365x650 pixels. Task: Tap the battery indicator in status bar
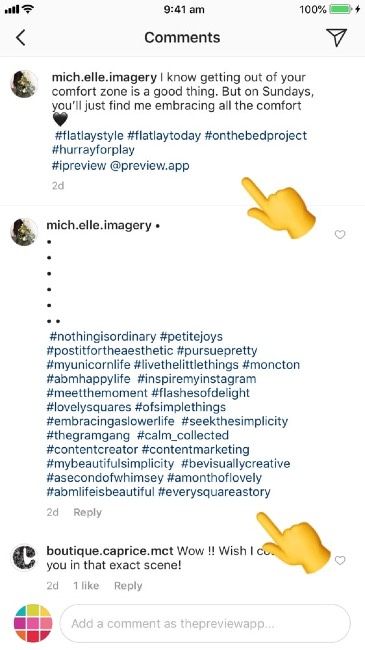coord(341,9)
